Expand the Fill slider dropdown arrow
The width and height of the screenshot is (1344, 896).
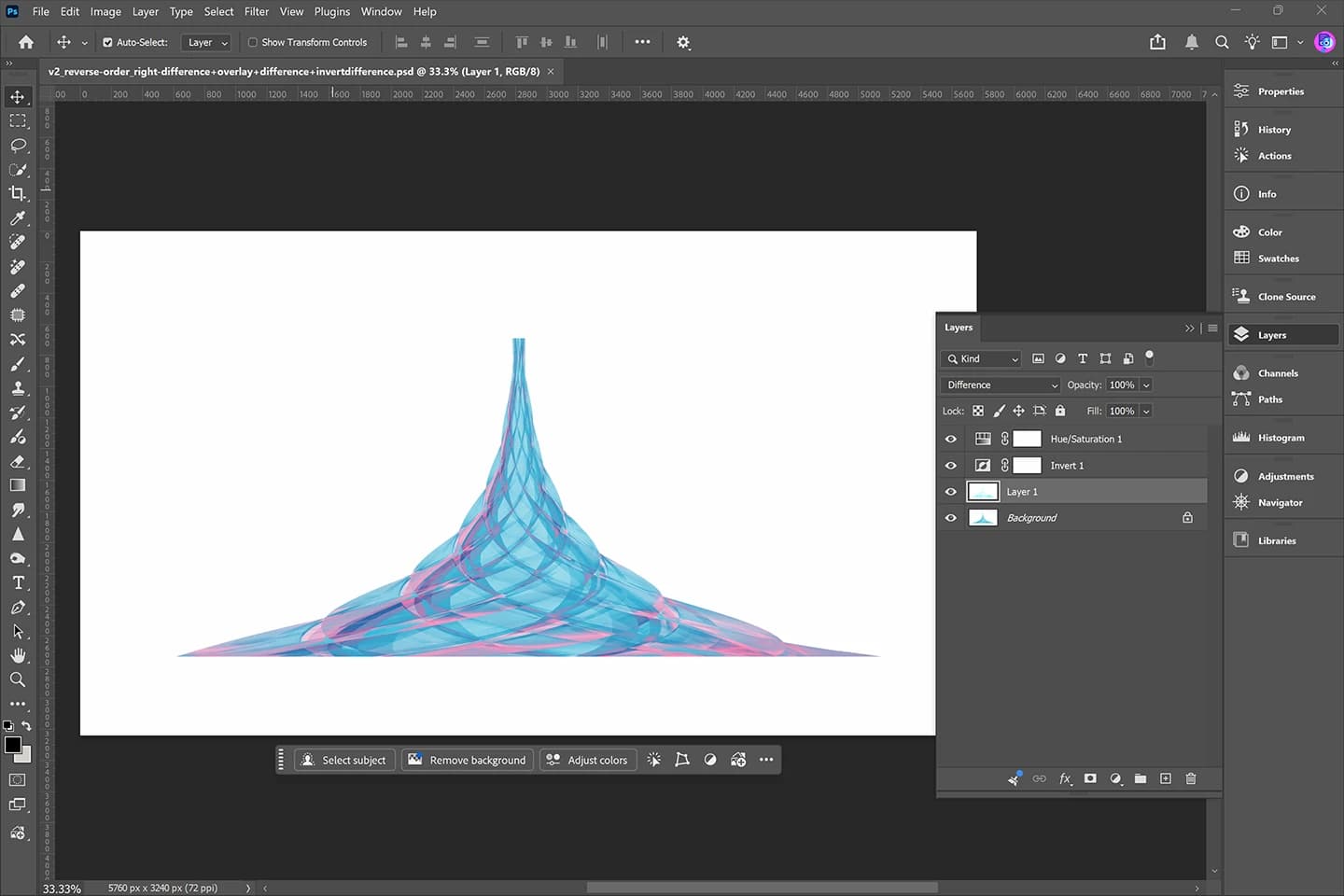click(1146, 411)
